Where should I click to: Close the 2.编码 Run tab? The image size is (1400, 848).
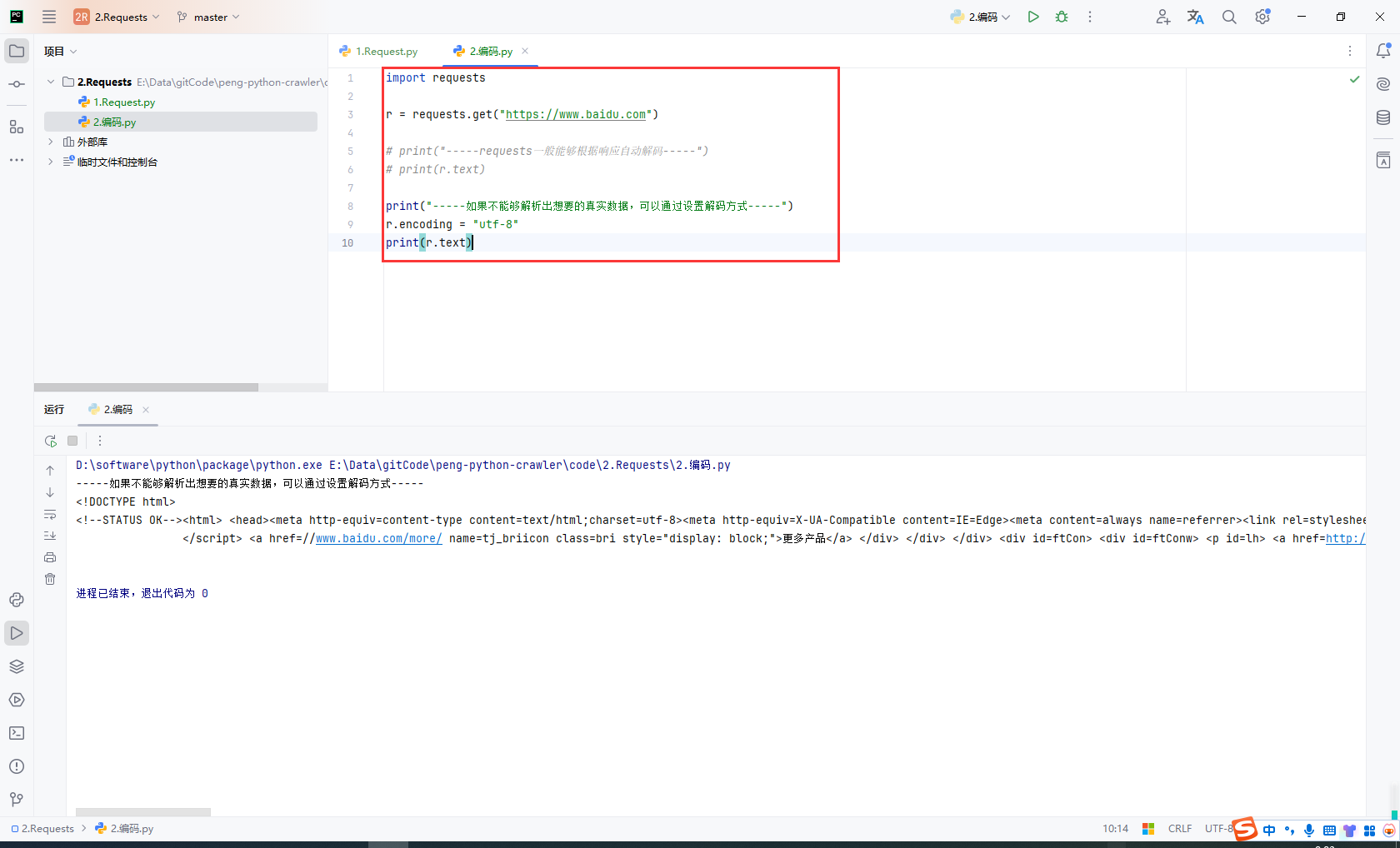pos(146,409)
